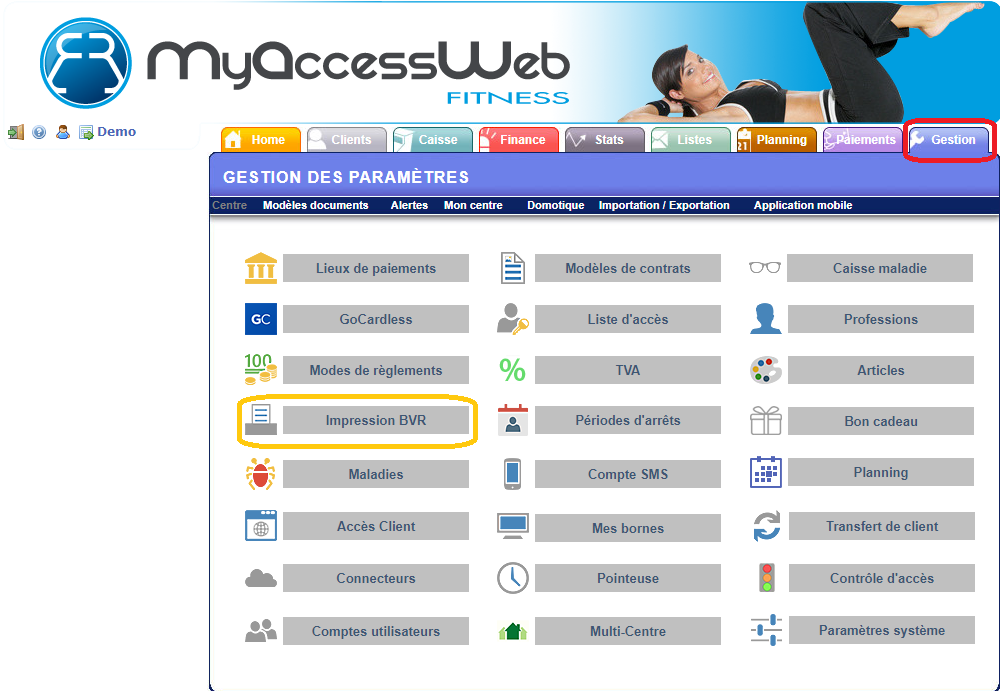The width and height of the screenshot is (1000, 691).
Task: Open Importation / Exportation submenu
Action: (664, 205)
